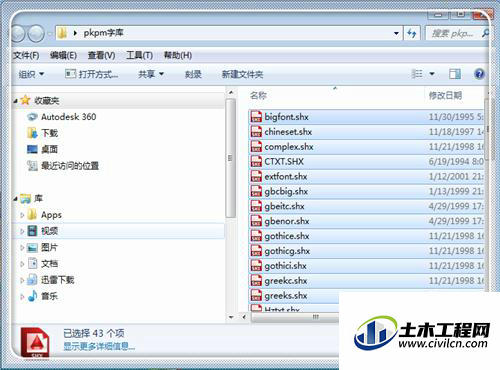Click the Show more details (显示更多详细信息) link
This screenshot has height=370, width=500.
tap(99, 347)
